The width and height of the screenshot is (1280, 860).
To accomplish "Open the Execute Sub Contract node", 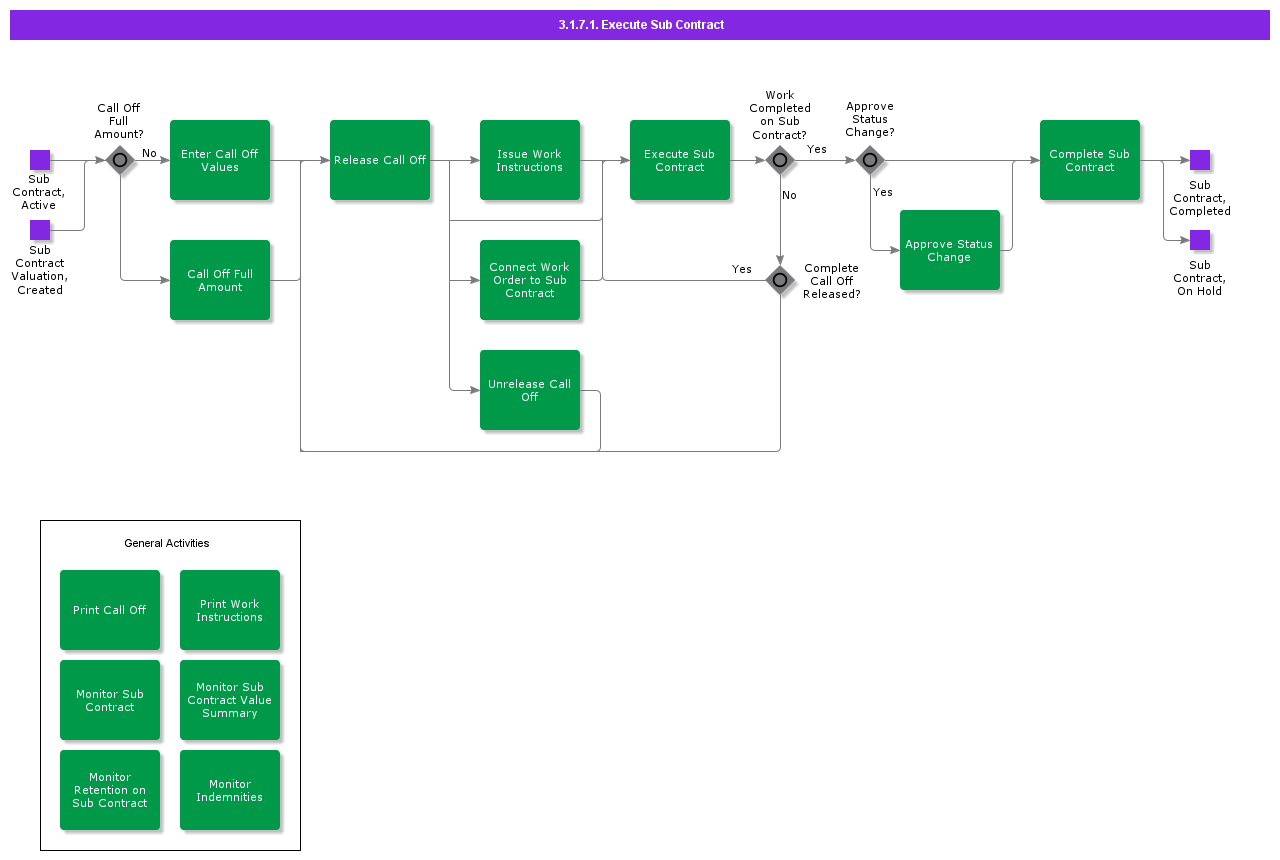I will (x=680, y=160).
